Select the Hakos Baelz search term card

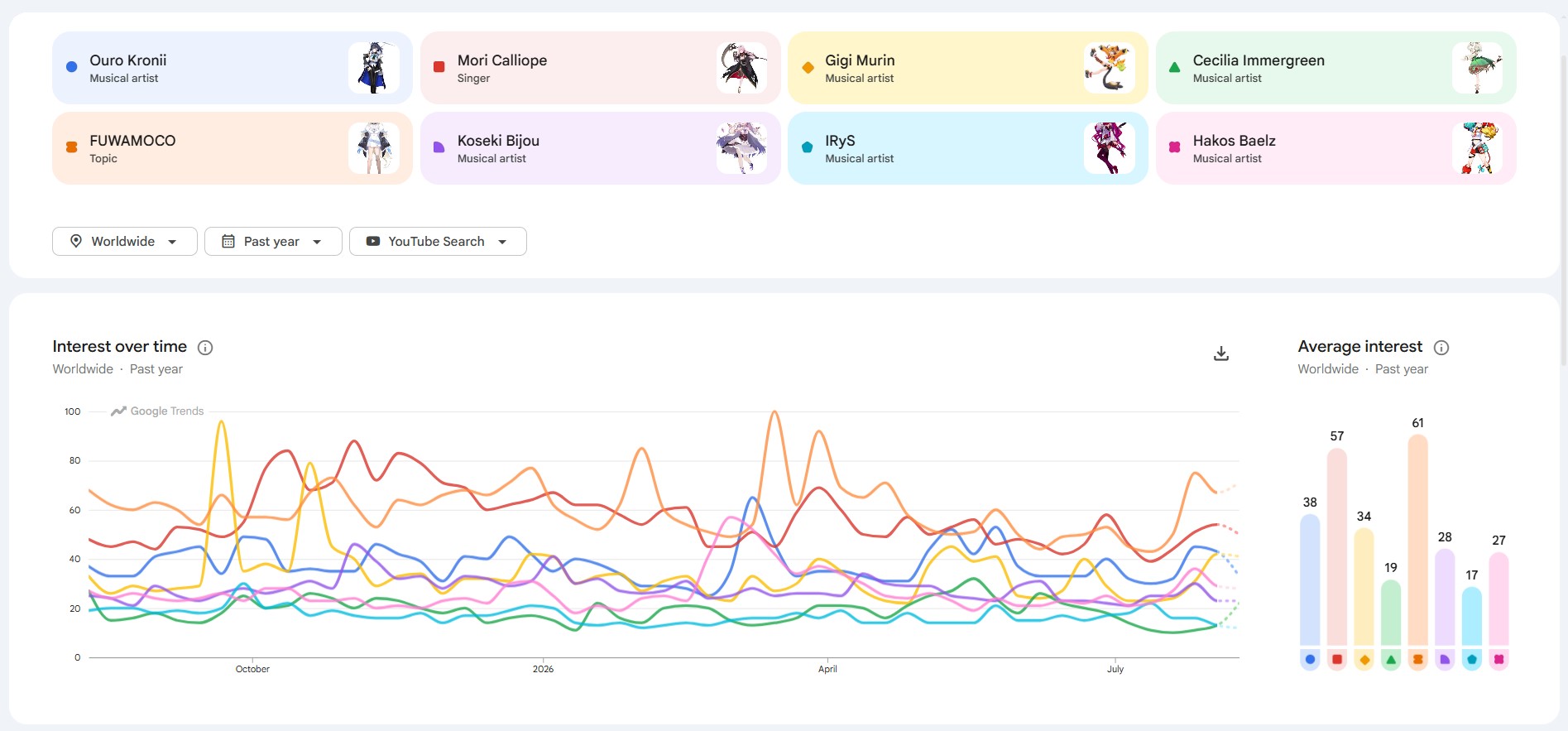pos(1336,148)
